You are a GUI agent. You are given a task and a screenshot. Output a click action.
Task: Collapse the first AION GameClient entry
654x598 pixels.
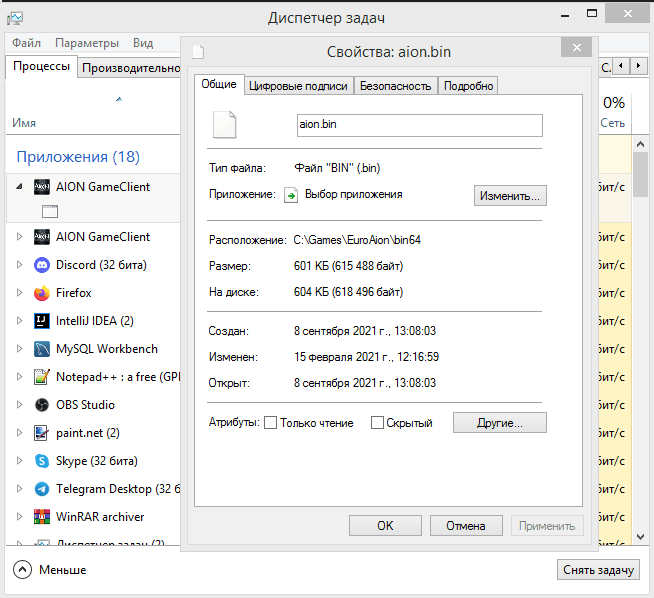tap(18, 186)
